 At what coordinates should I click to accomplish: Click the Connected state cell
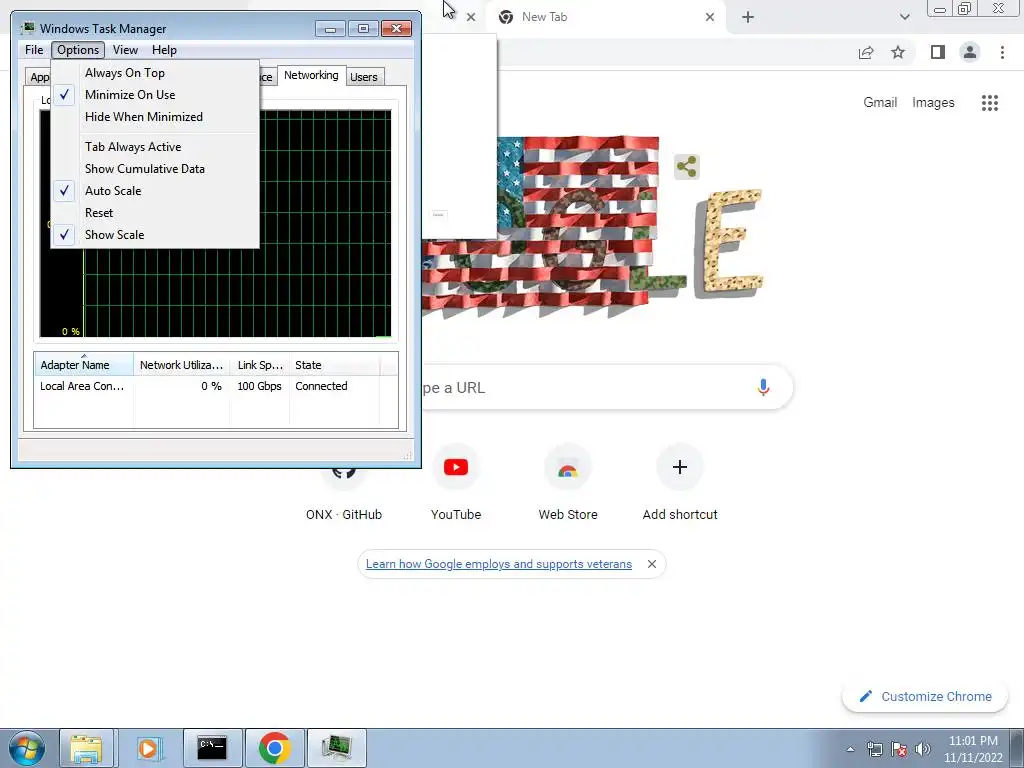point(321,386)
